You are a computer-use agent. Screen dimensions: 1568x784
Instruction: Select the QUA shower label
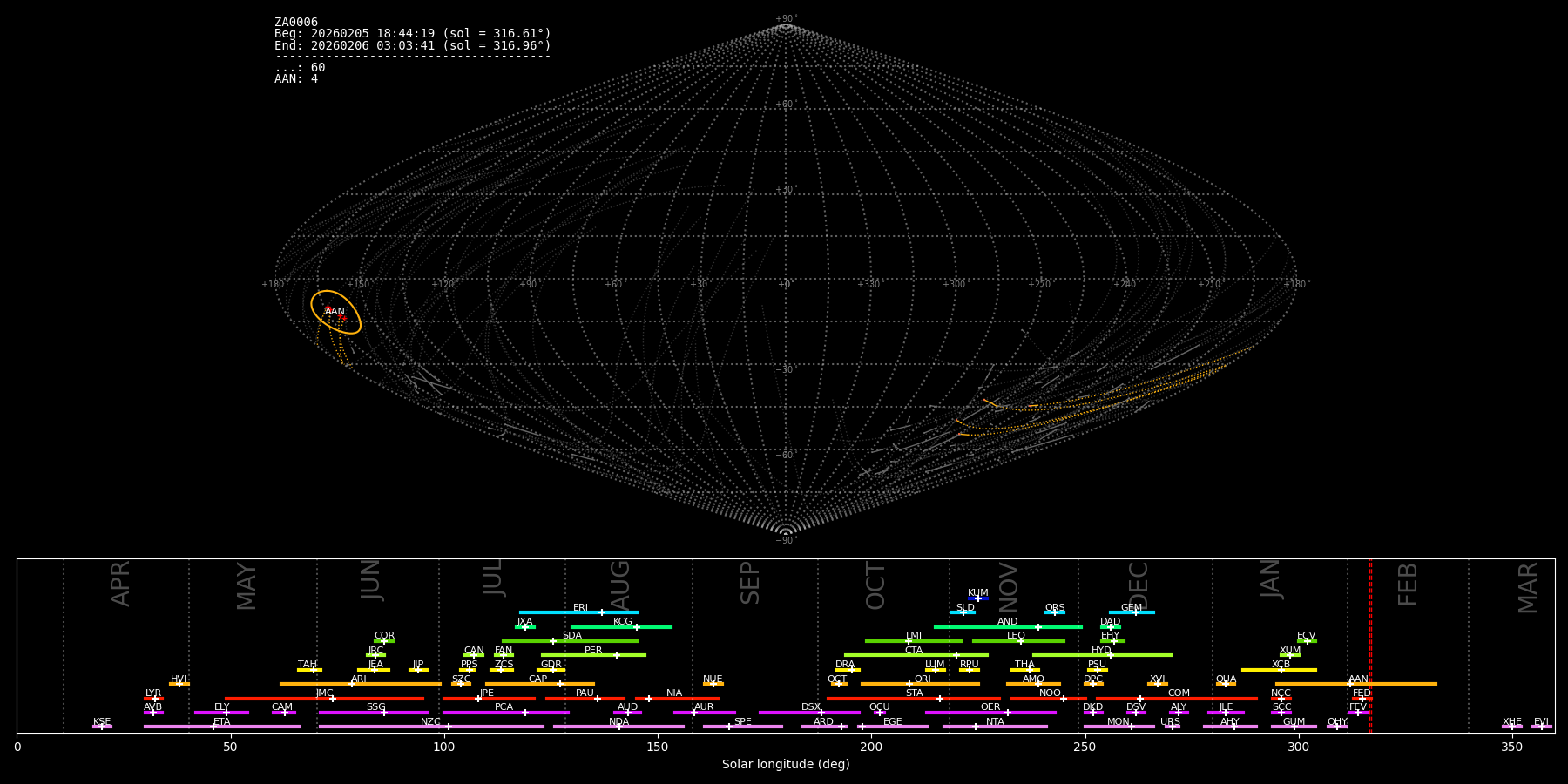tap(1227, 679)
